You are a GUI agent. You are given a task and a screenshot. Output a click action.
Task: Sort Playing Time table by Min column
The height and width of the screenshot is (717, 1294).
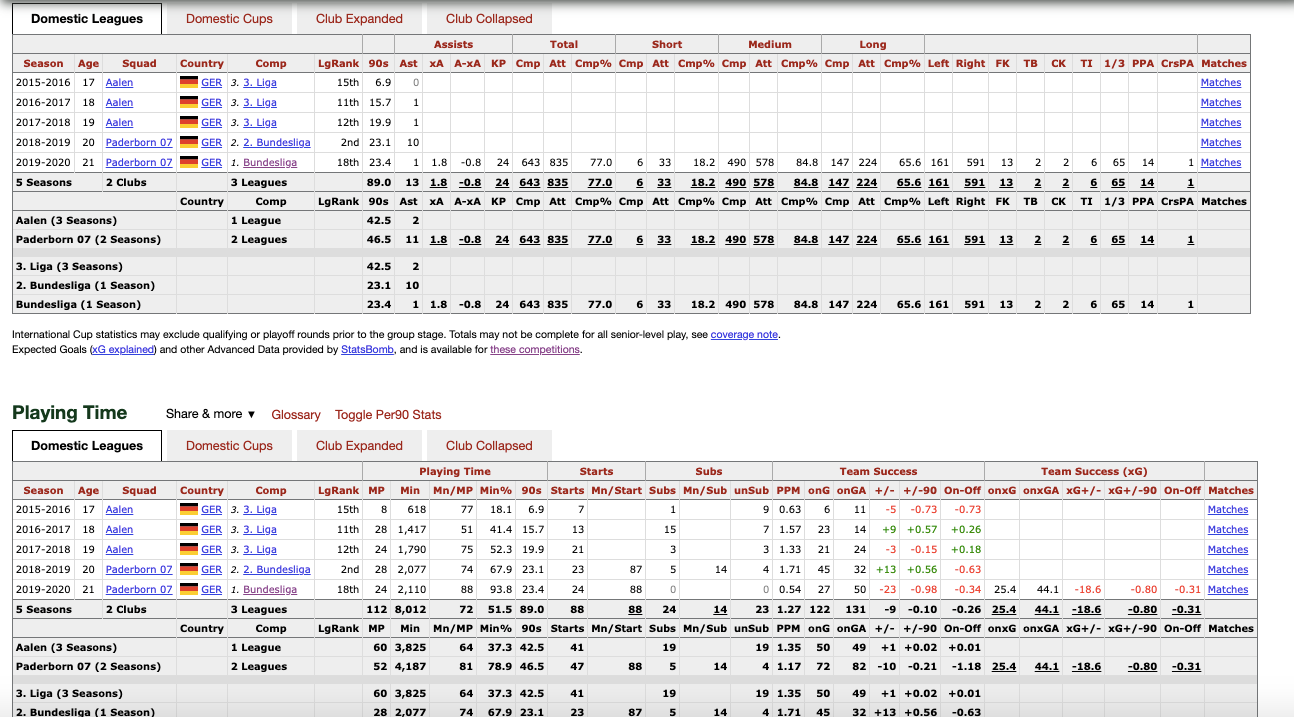tap(410, 491)
